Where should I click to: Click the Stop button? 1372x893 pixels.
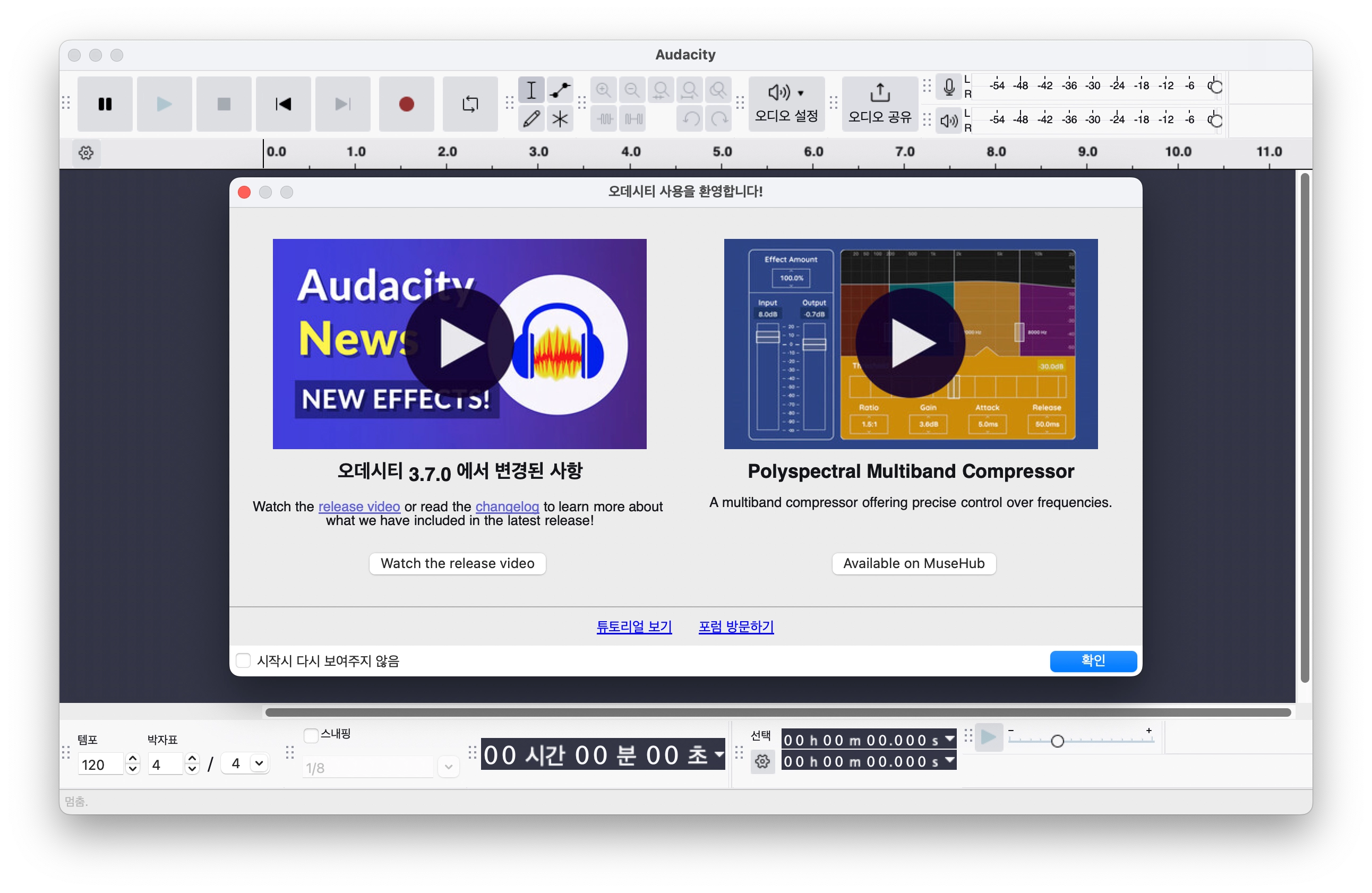pyautogui.click(x=224, y=104)
